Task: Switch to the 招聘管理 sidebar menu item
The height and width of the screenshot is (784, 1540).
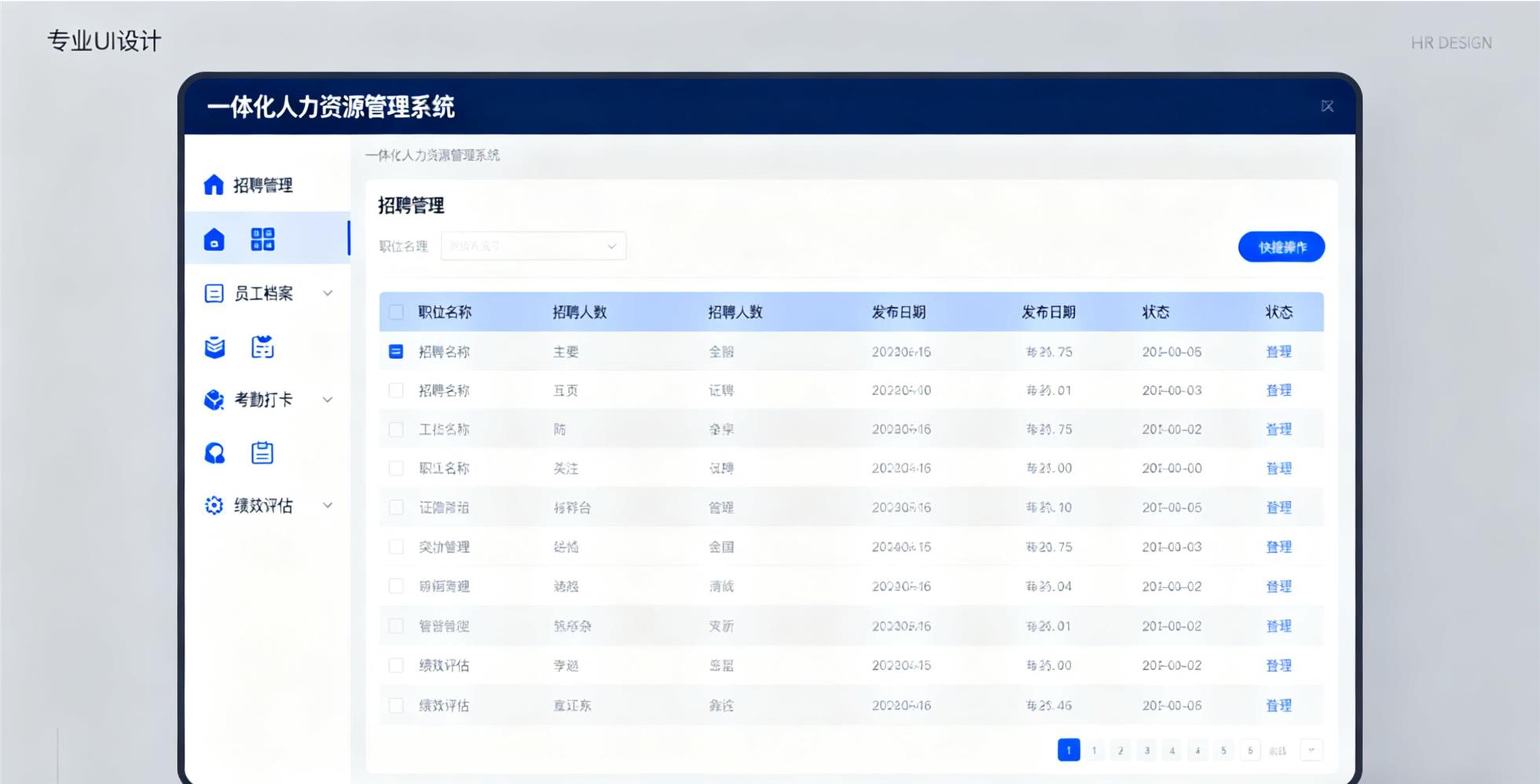Action: (x=253, y=185)
